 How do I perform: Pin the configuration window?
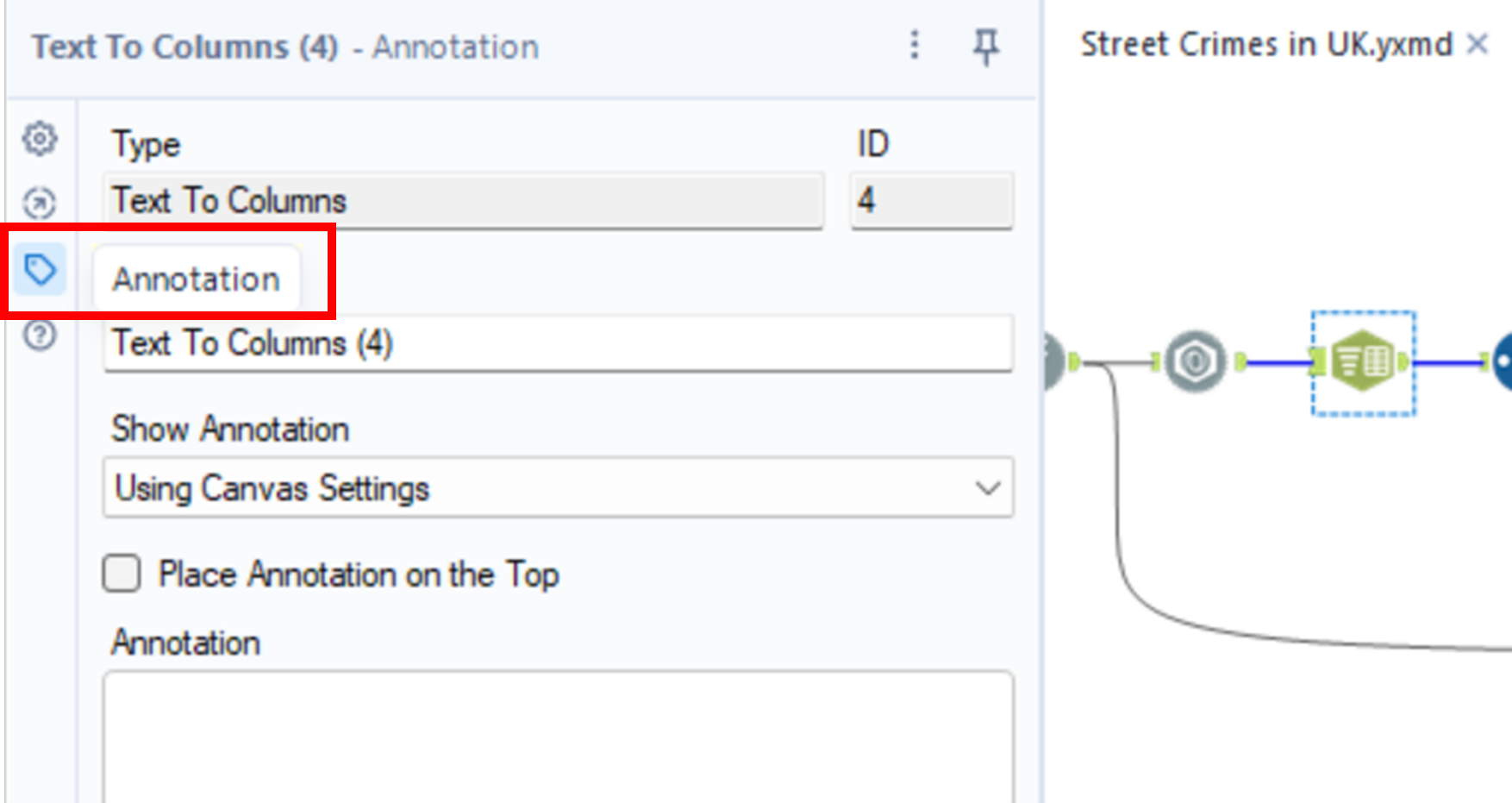pyautogui.click(x=985, y=47)
